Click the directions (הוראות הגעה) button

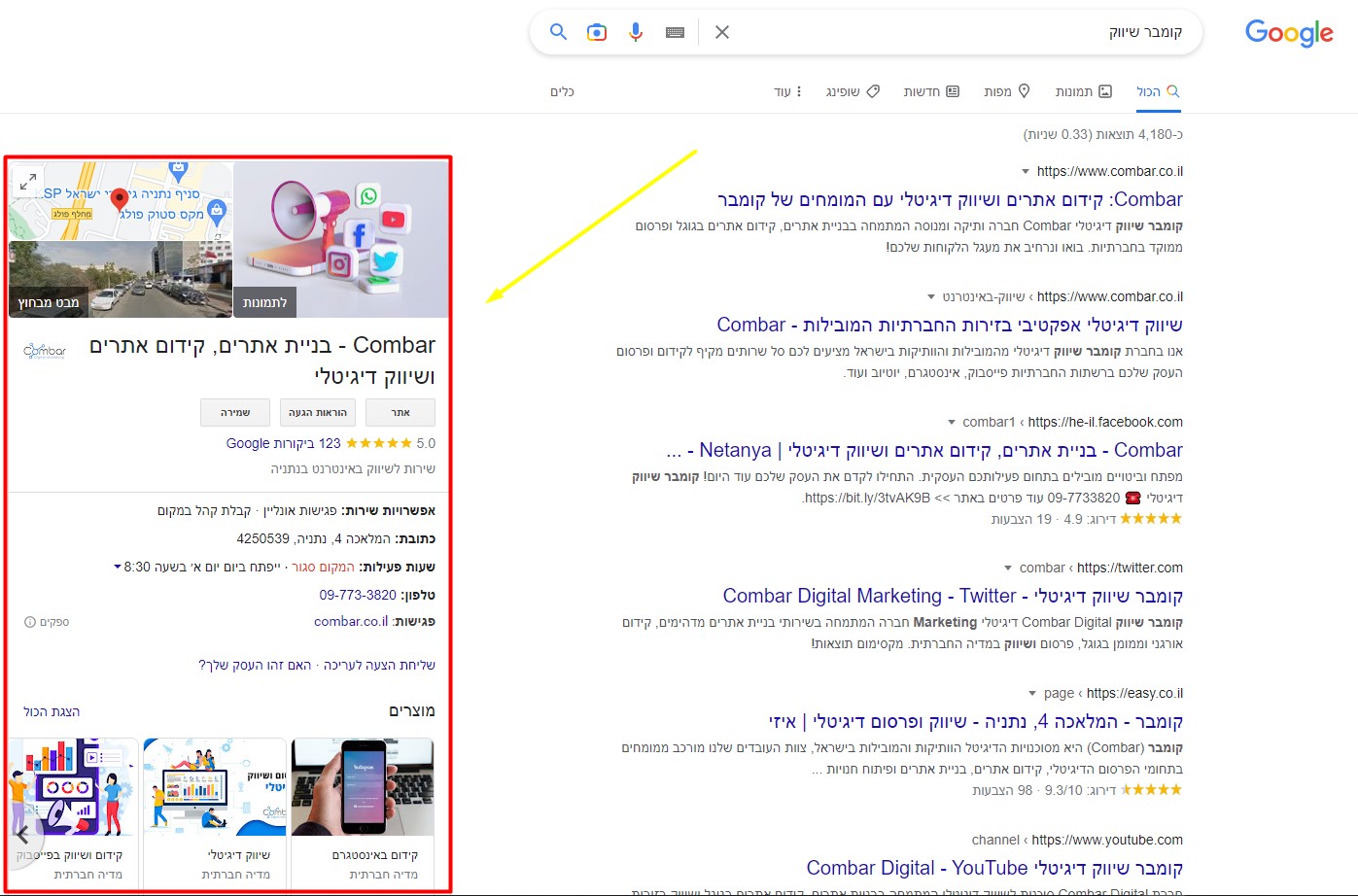(318, 412)
